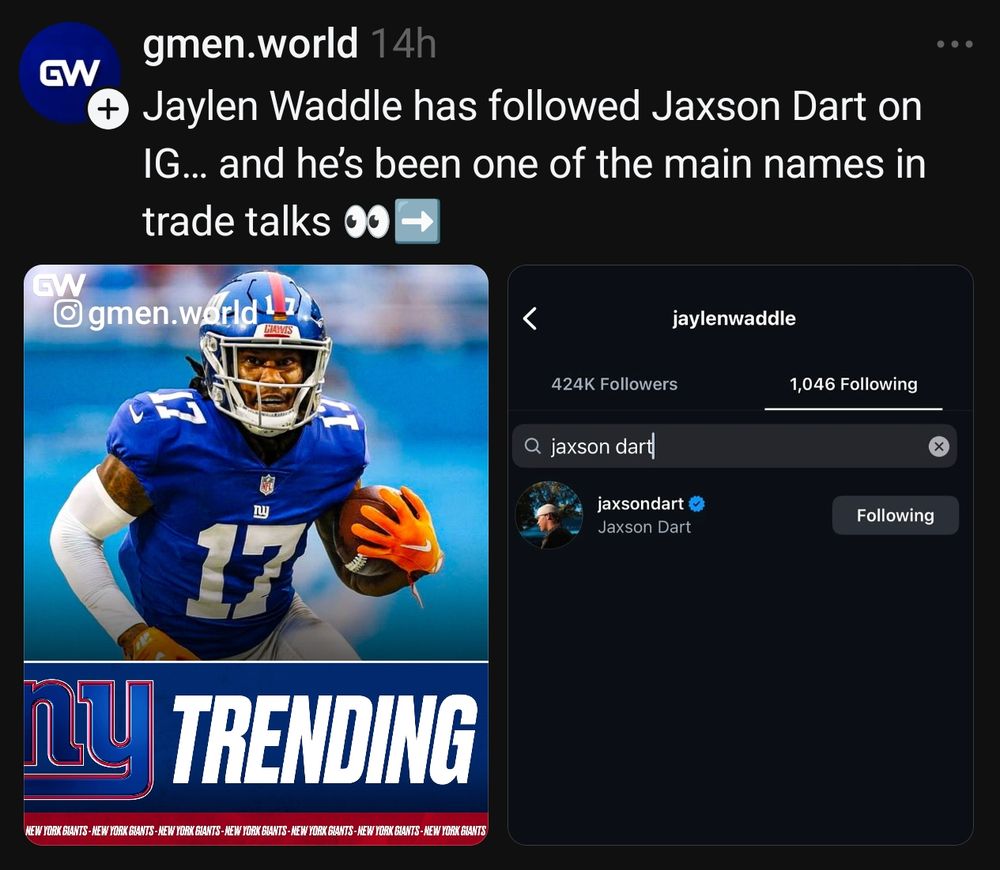This screenshot has height=870, width=1000.
Task: Go back using the left chevron arrow
Action: 530,318
